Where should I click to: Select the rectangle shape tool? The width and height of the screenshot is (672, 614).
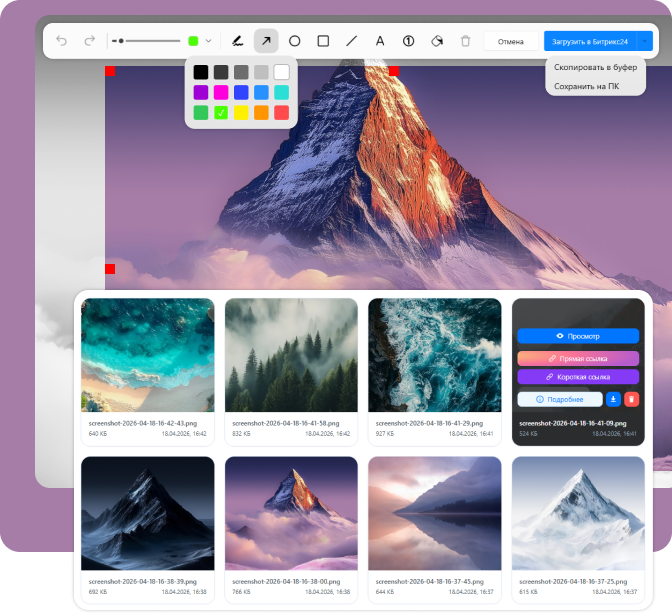[323, 41]
